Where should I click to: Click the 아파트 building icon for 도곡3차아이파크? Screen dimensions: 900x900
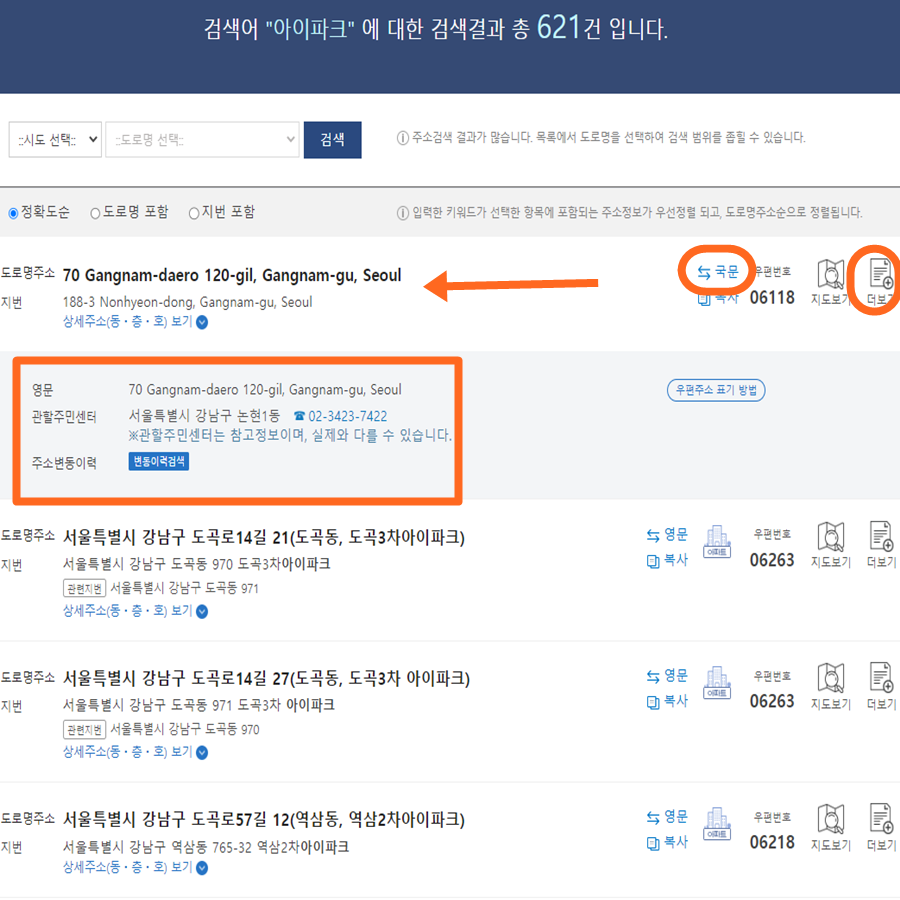[718, 543]
